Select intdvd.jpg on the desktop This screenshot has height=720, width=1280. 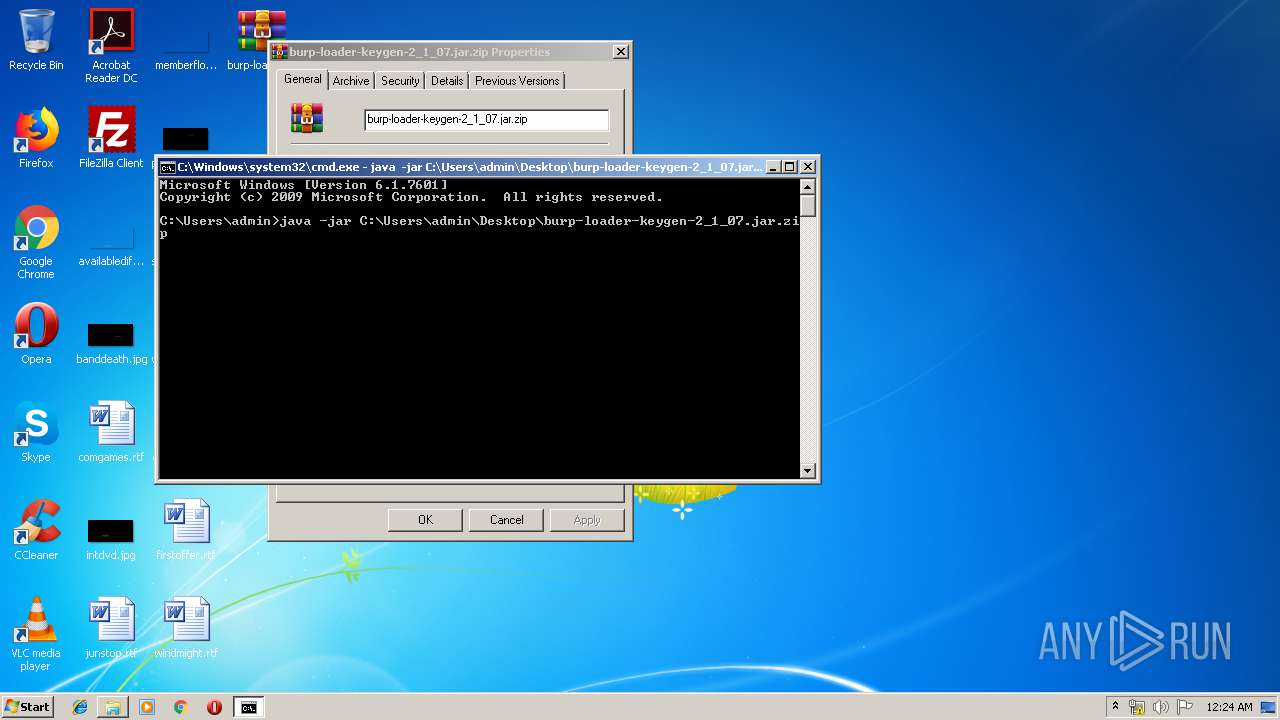coord(111,538)
